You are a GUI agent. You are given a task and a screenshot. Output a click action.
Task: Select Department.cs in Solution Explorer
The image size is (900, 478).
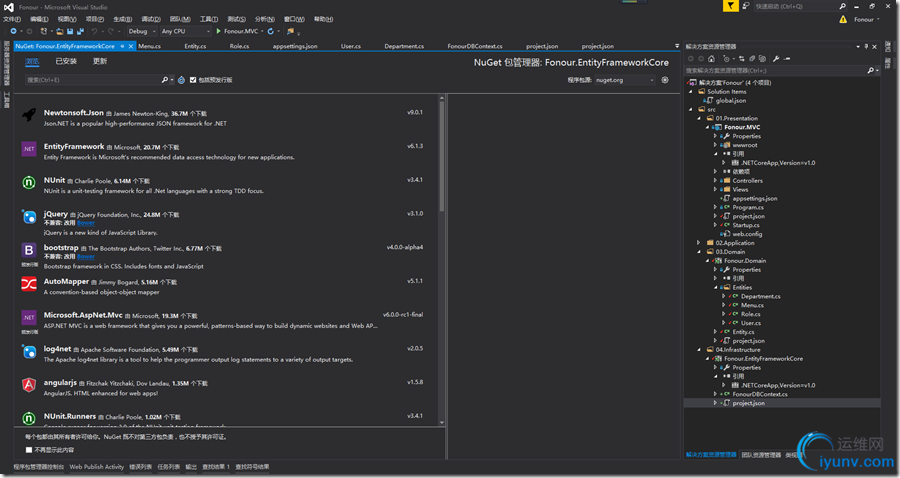(761, 297)
